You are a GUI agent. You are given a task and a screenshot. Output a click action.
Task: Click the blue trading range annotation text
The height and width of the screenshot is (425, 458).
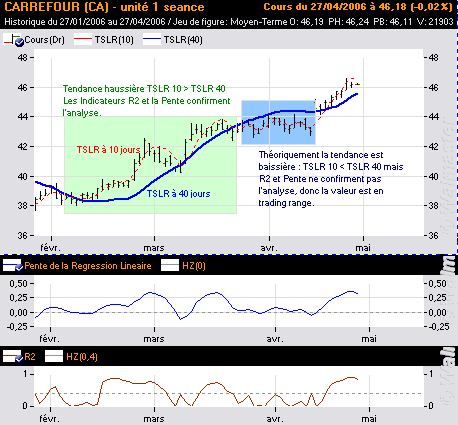(x=331, y=179)
